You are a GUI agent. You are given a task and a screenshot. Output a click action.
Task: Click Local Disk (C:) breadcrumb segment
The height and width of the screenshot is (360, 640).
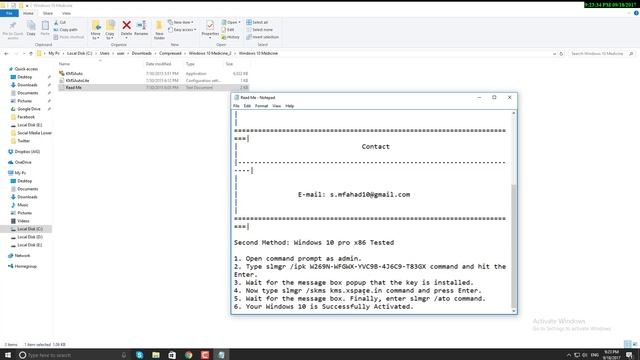[79, 53]
